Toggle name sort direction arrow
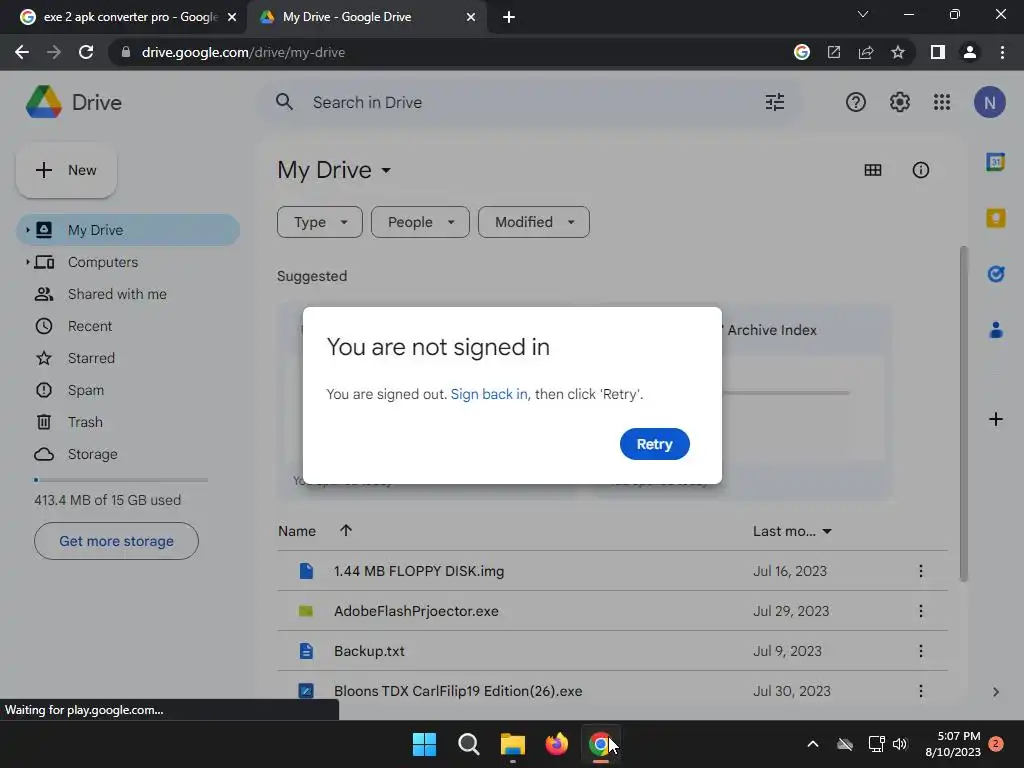 345,530
